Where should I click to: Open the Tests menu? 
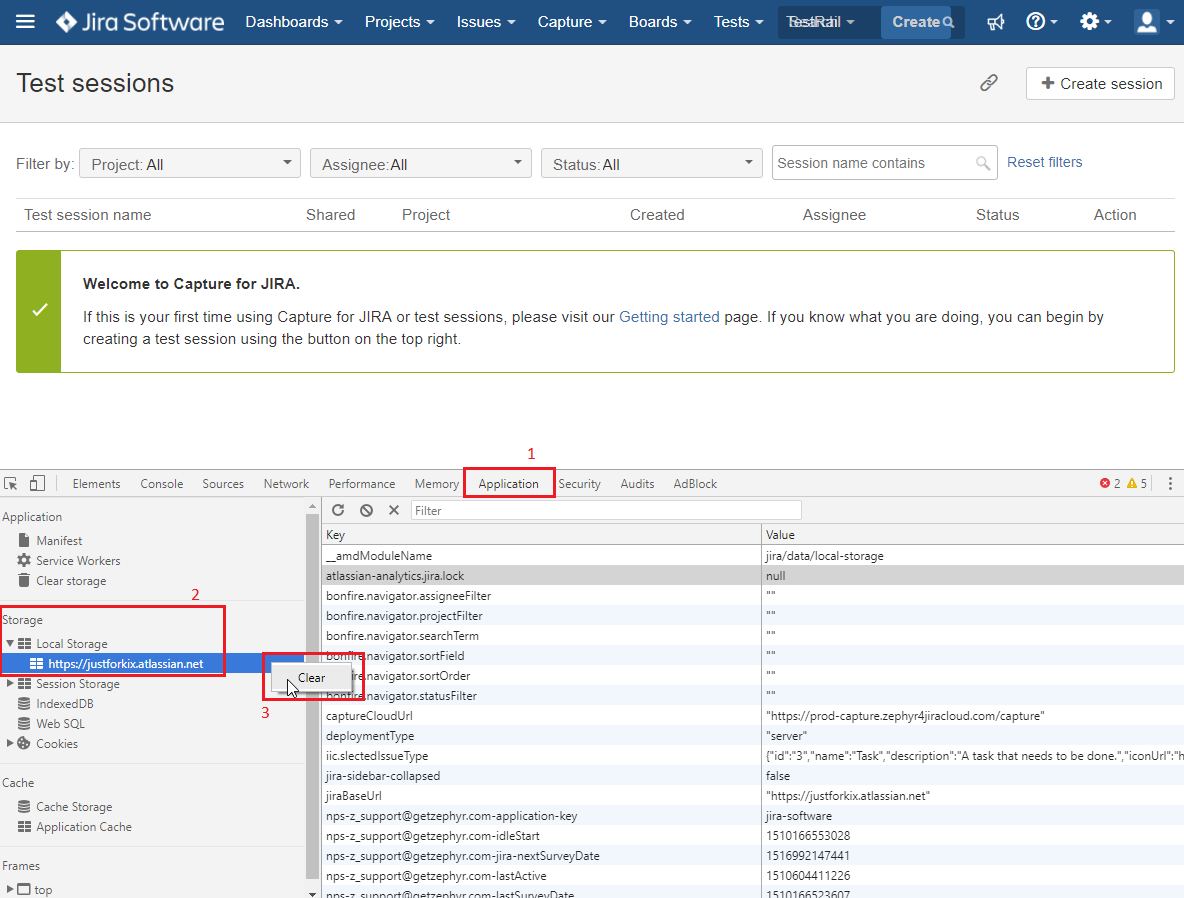pos(738,22)
